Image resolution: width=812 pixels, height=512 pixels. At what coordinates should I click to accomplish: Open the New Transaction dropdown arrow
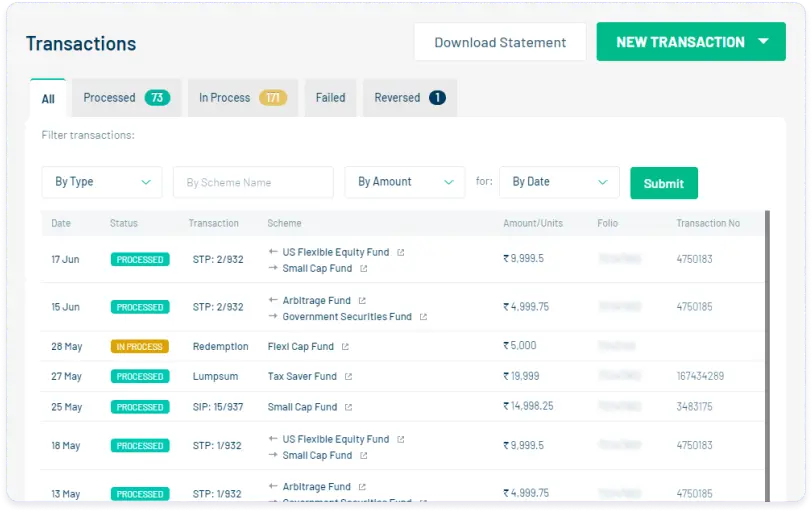(x=764, y=42)
